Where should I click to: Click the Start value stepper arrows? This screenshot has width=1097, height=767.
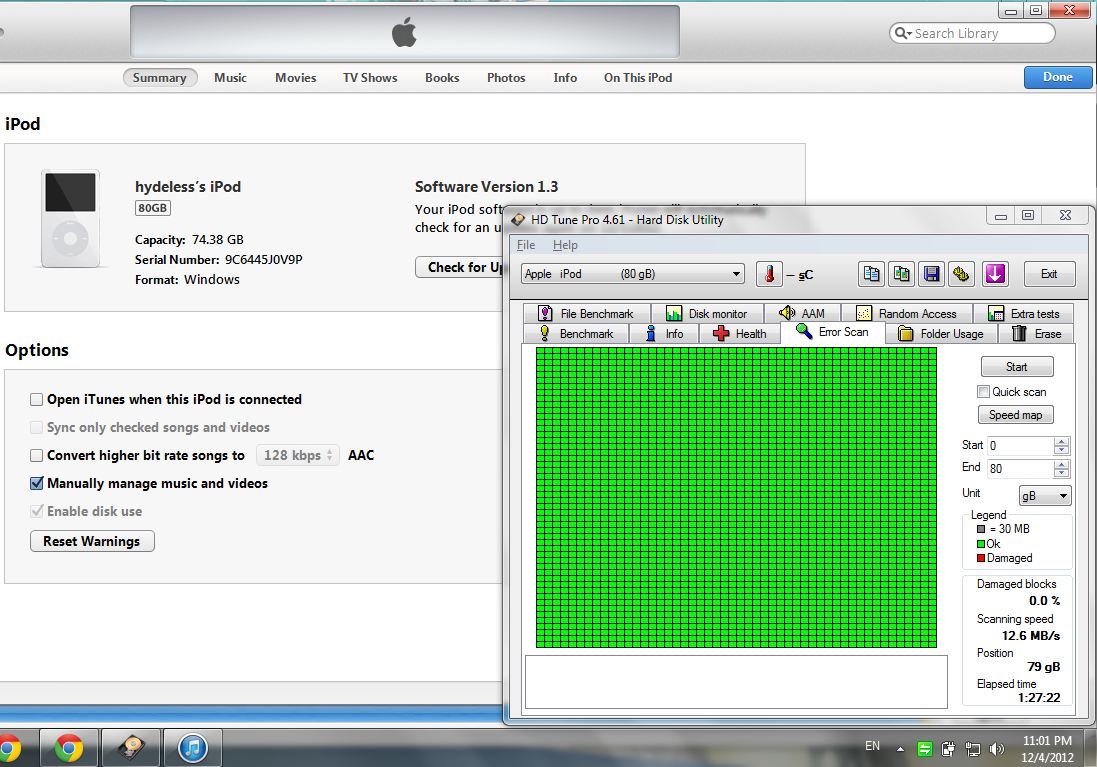point(1061,446)
